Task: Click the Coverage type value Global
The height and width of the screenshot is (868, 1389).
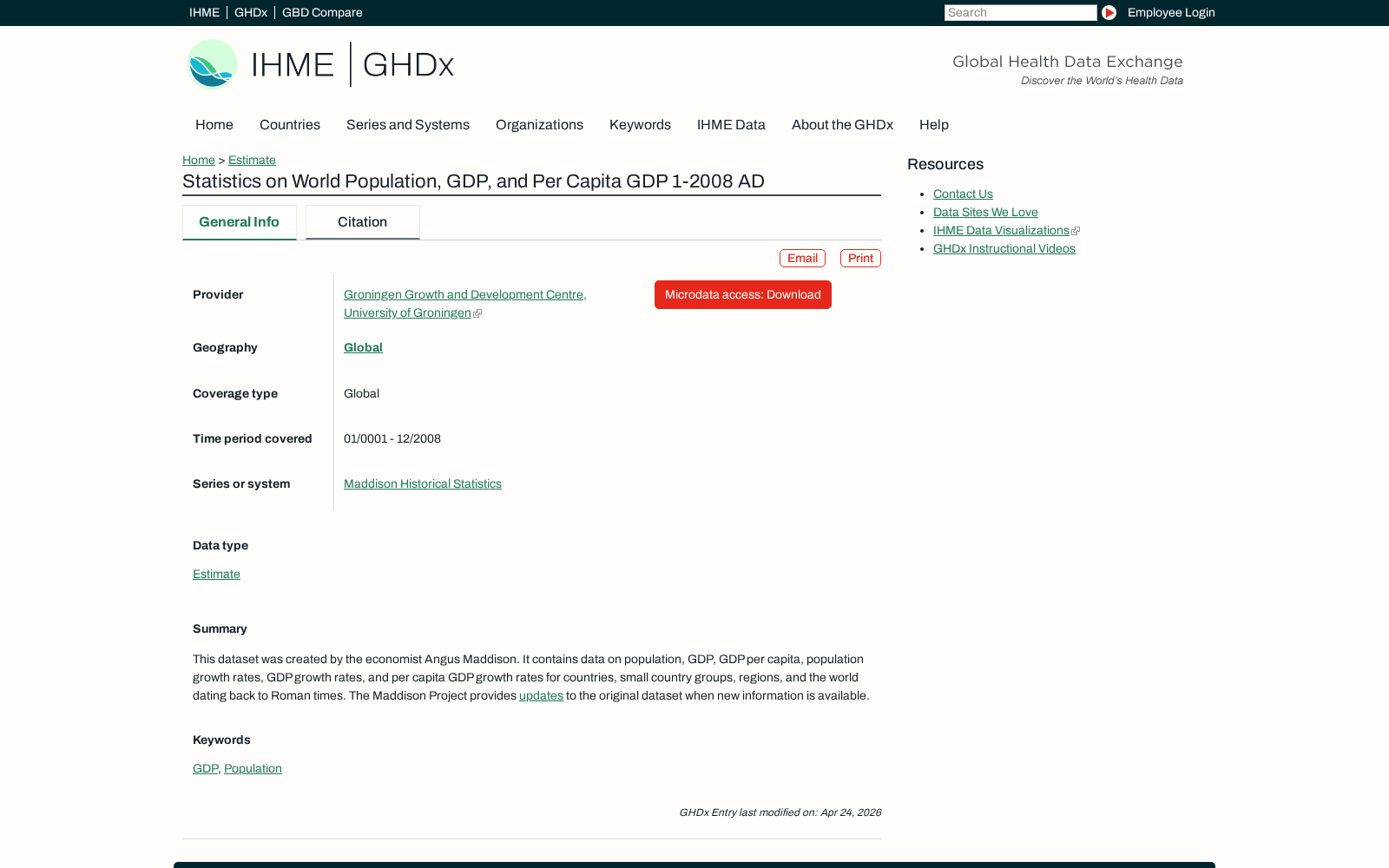Action: click(x=361, y=393)
